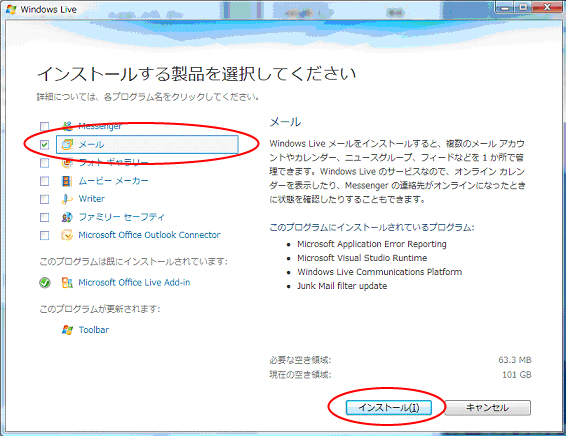Click the Toolbar program icon

coord(67,330)
